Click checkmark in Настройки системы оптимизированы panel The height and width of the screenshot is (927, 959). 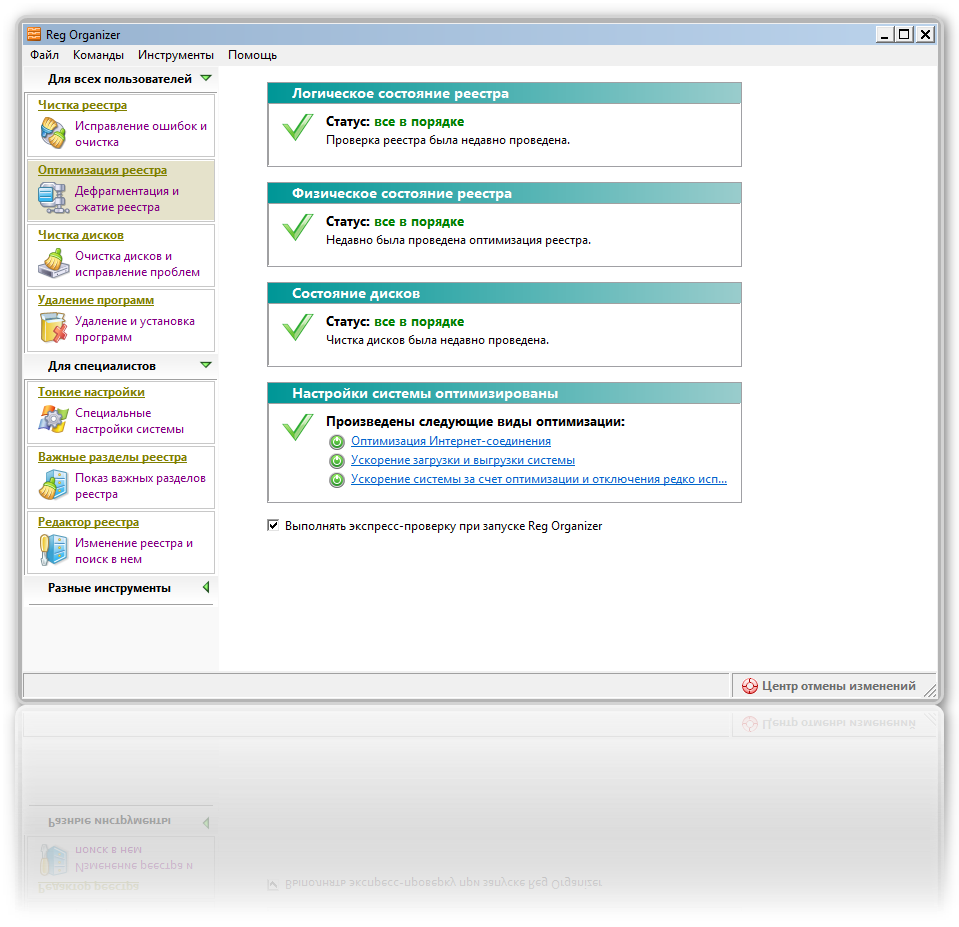click(x=298, y=427)
